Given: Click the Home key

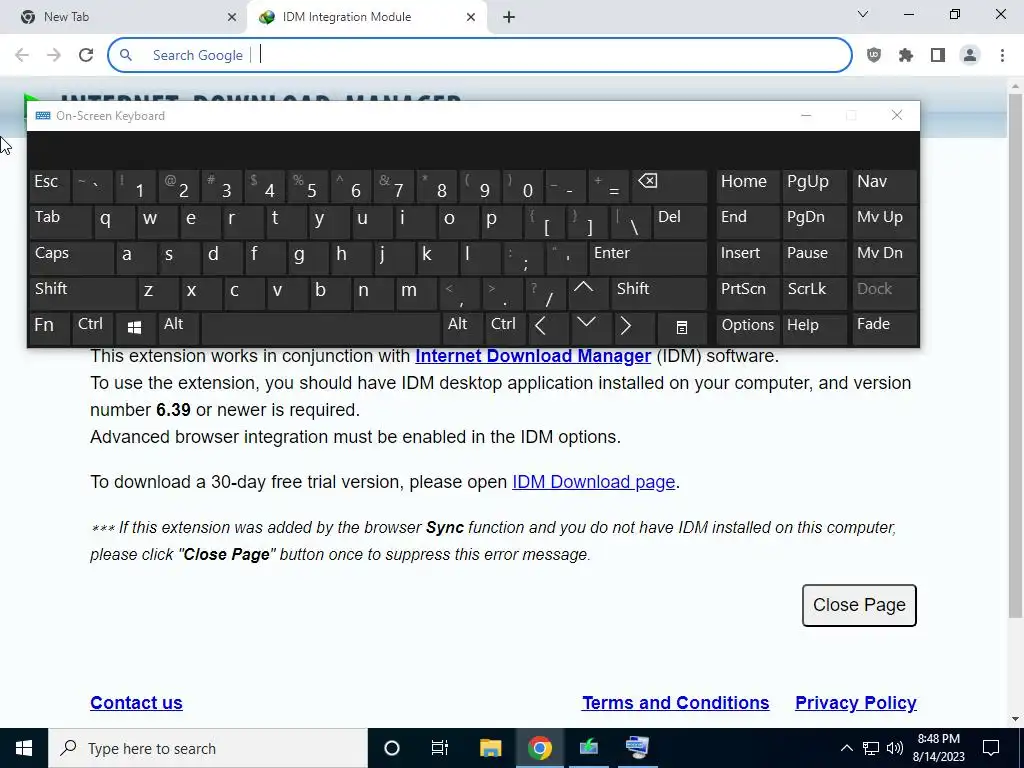Looking at the screenshot, I should coord(747,185).
